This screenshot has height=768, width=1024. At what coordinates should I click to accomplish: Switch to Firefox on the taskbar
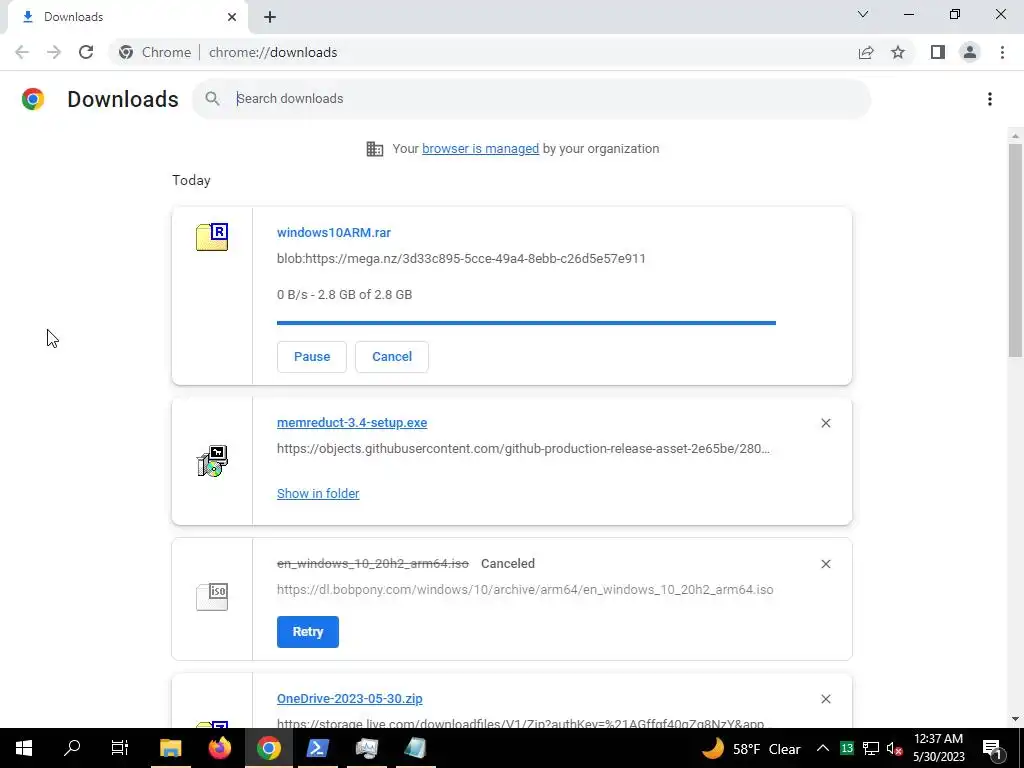click(x=219, y=748)
